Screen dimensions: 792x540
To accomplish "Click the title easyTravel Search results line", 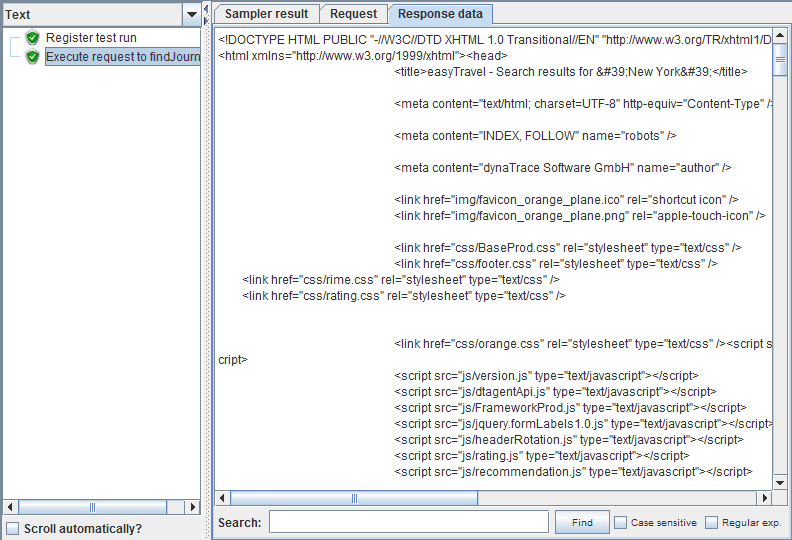I will pos(571,72).
